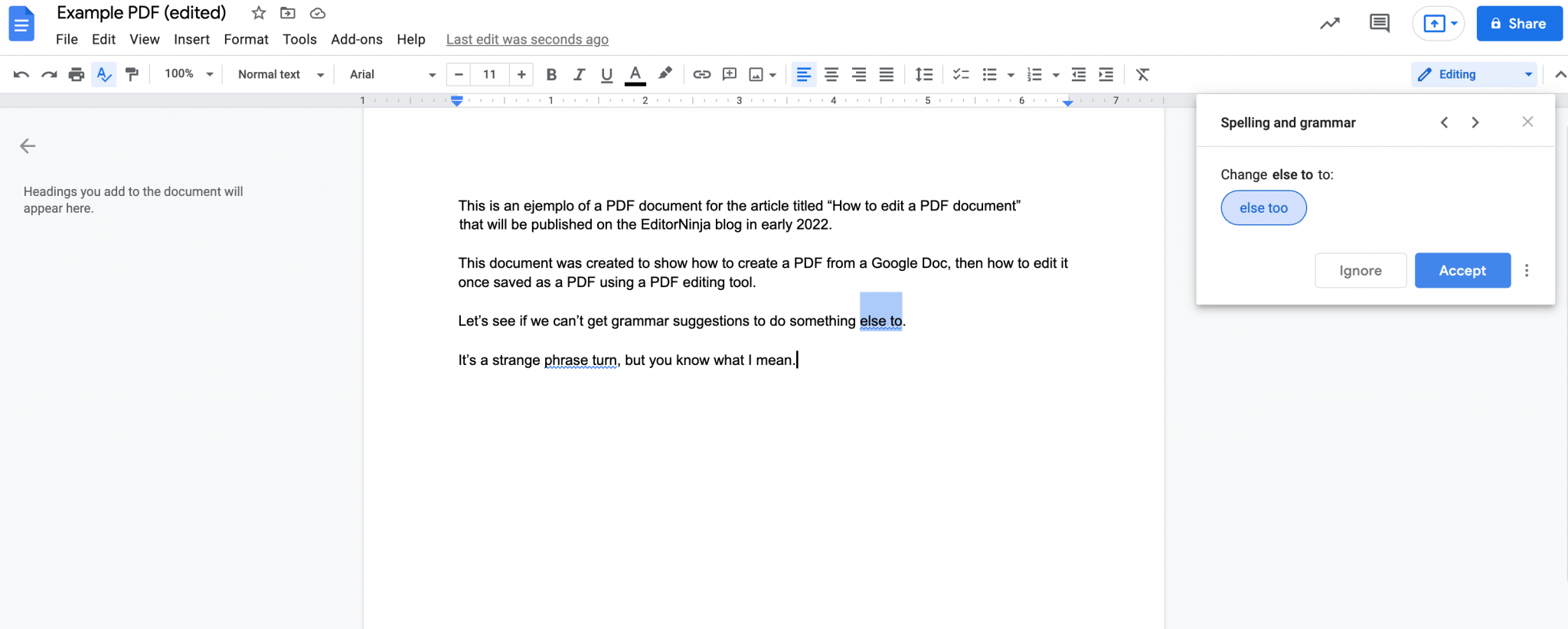Star the document
The image size is (1568, 629).
click(259, 13)
